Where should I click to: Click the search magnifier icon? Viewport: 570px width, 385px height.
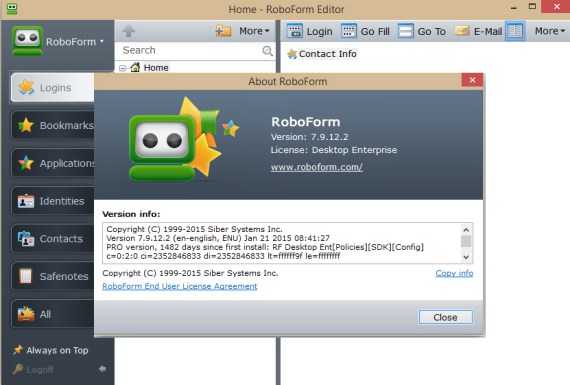[268, 51]
